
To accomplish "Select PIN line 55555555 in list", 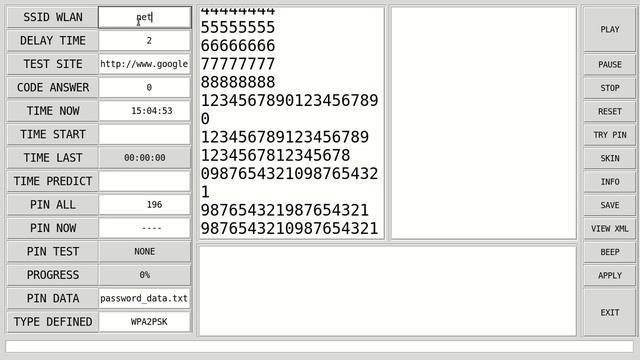I will tap(238, 27).
